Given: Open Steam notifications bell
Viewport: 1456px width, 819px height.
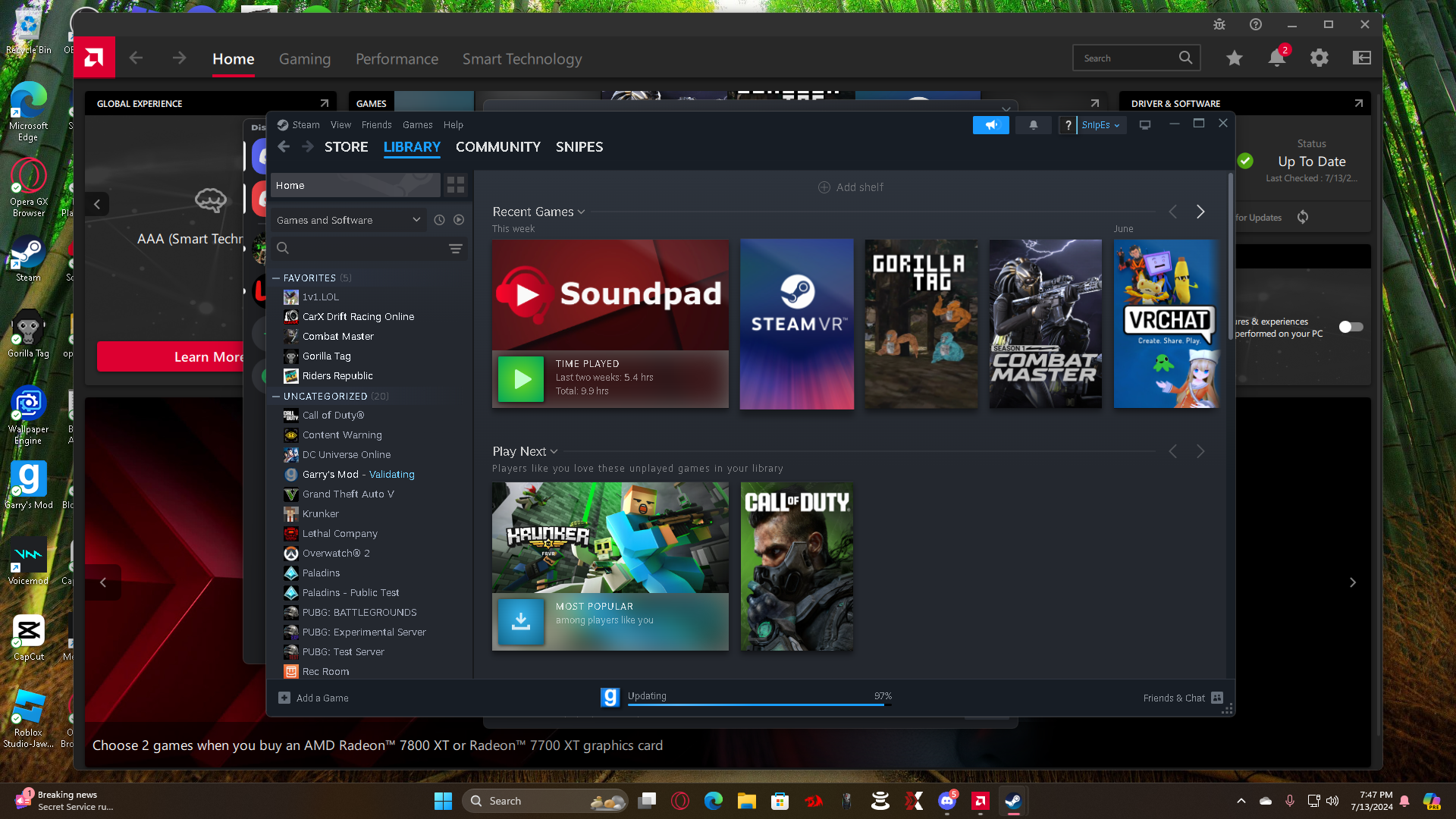Looking at the screenshot, I should [x=1033, y=125].
